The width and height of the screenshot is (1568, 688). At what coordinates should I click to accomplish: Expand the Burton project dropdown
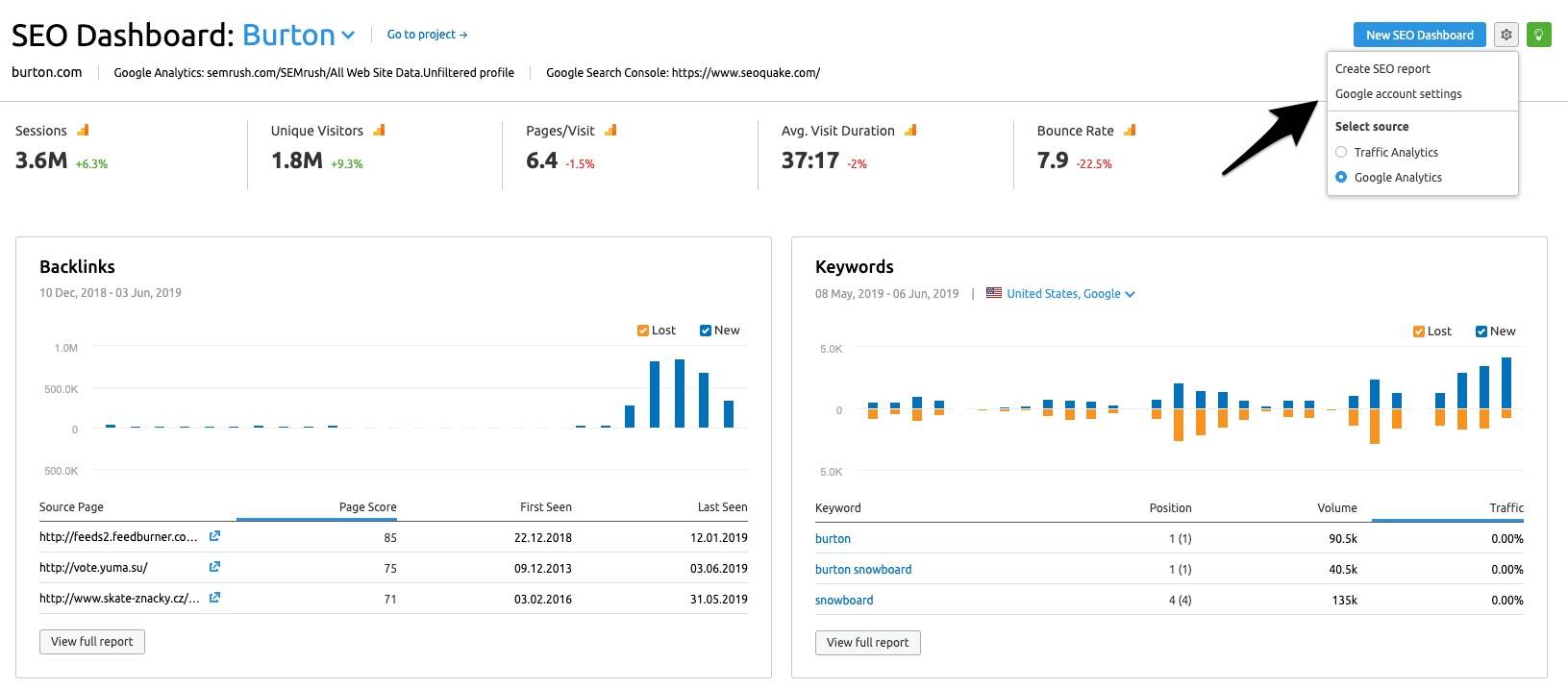pyautogui.click(x=298, y=36)
